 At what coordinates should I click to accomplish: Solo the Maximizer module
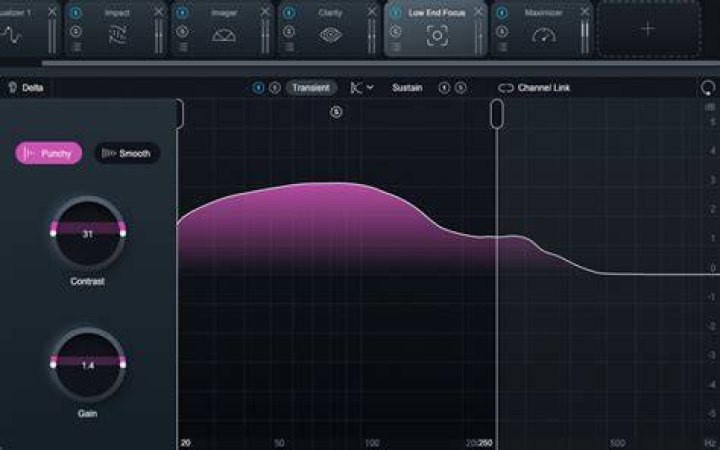click(502, 31)
